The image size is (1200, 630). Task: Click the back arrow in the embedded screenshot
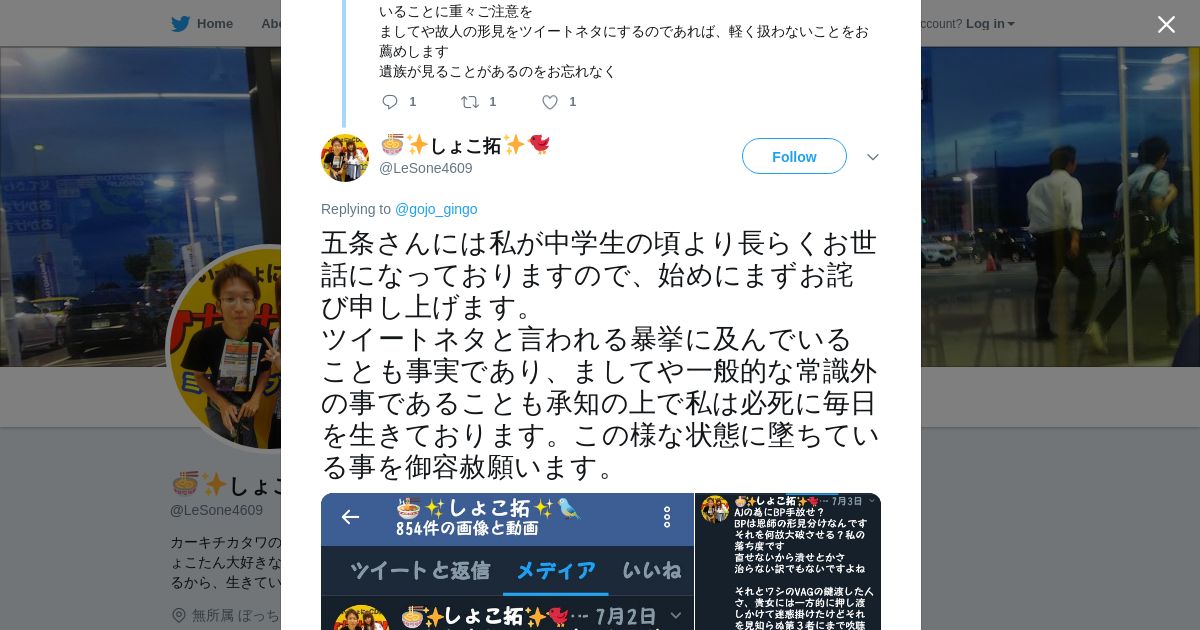[350, 516]
